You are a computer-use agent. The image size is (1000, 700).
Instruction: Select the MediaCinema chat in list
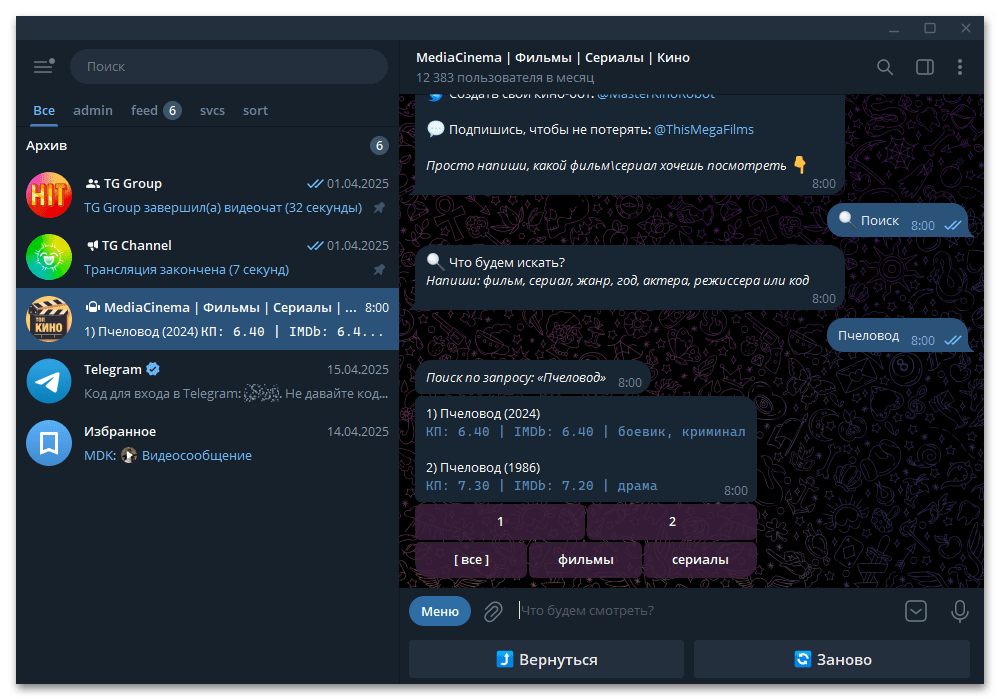tap(207, 319)
